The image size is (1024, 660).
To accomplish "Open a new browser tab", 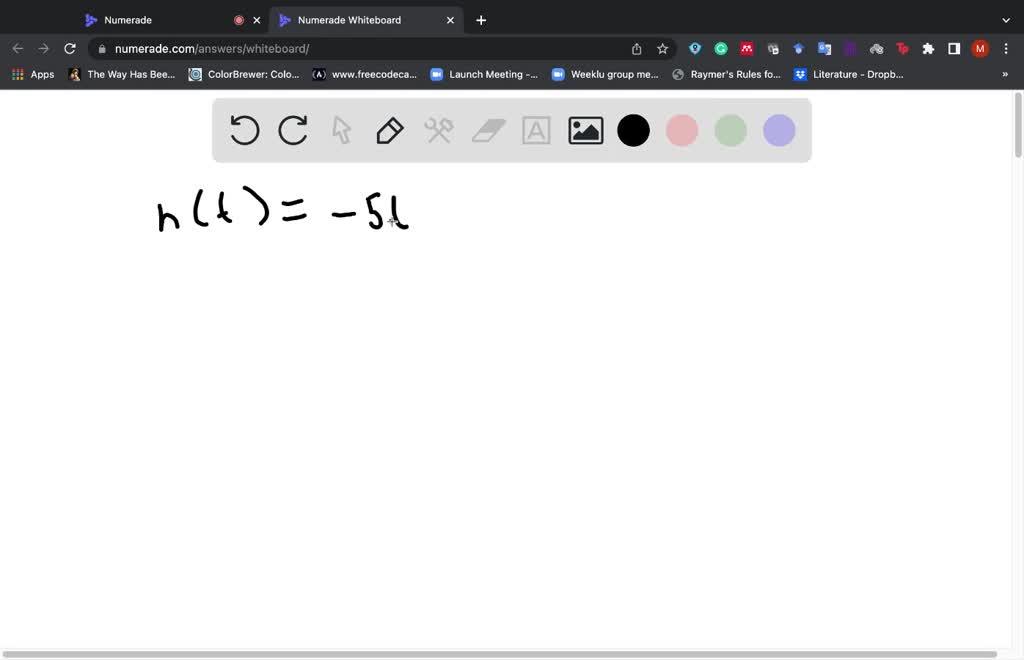I will click(x=481, y=20).
